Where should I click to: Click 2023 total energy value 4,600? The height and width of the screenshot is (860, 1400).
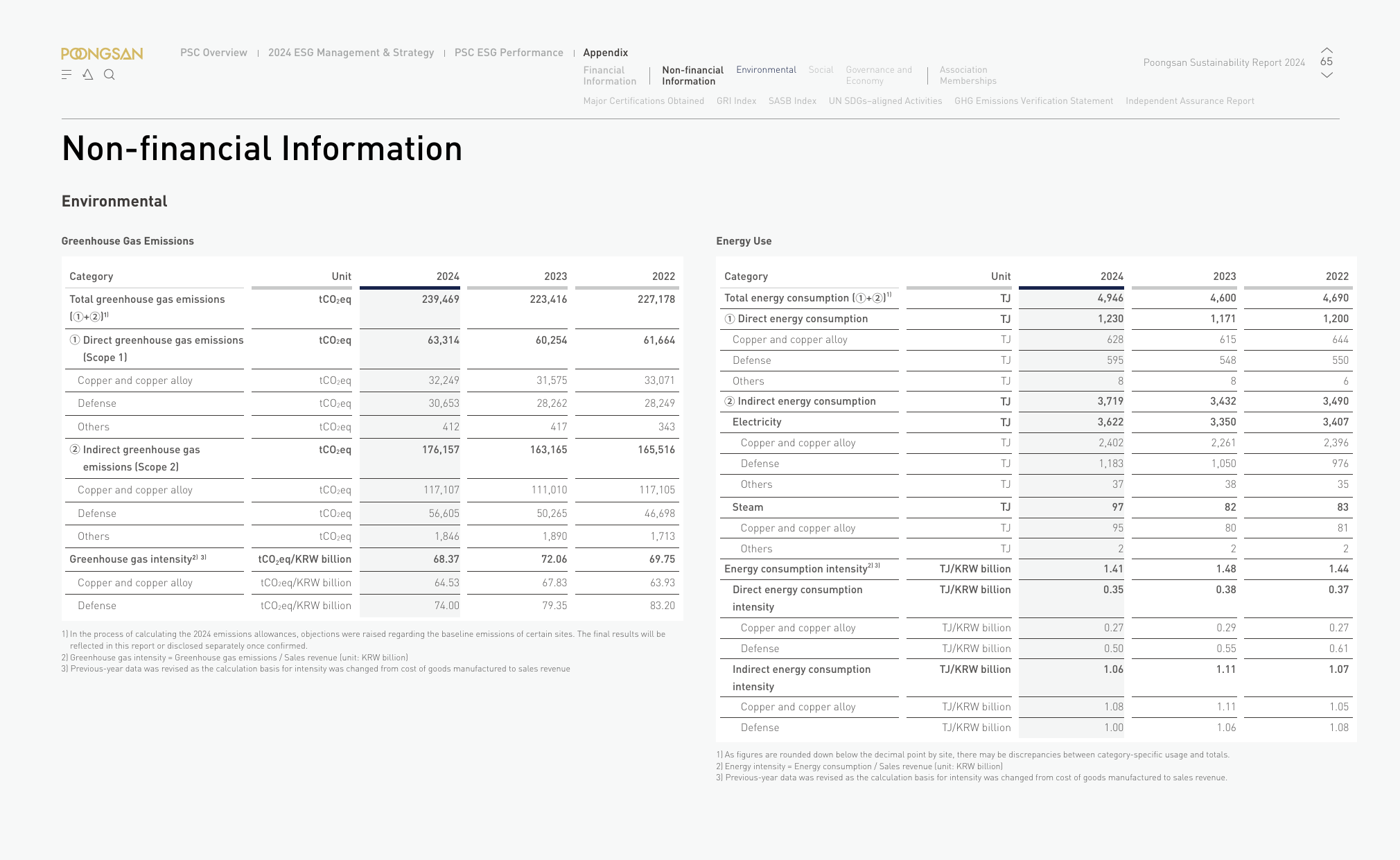click(x=1223, y=298)
